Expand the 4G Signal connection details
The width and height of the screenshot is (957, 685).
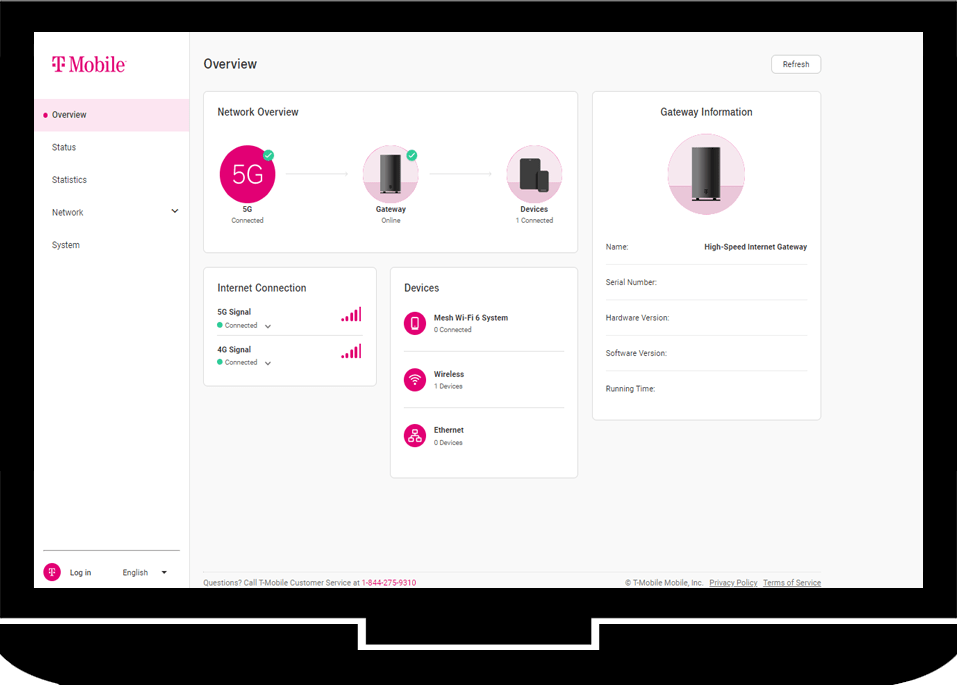(x=268, y=363)
